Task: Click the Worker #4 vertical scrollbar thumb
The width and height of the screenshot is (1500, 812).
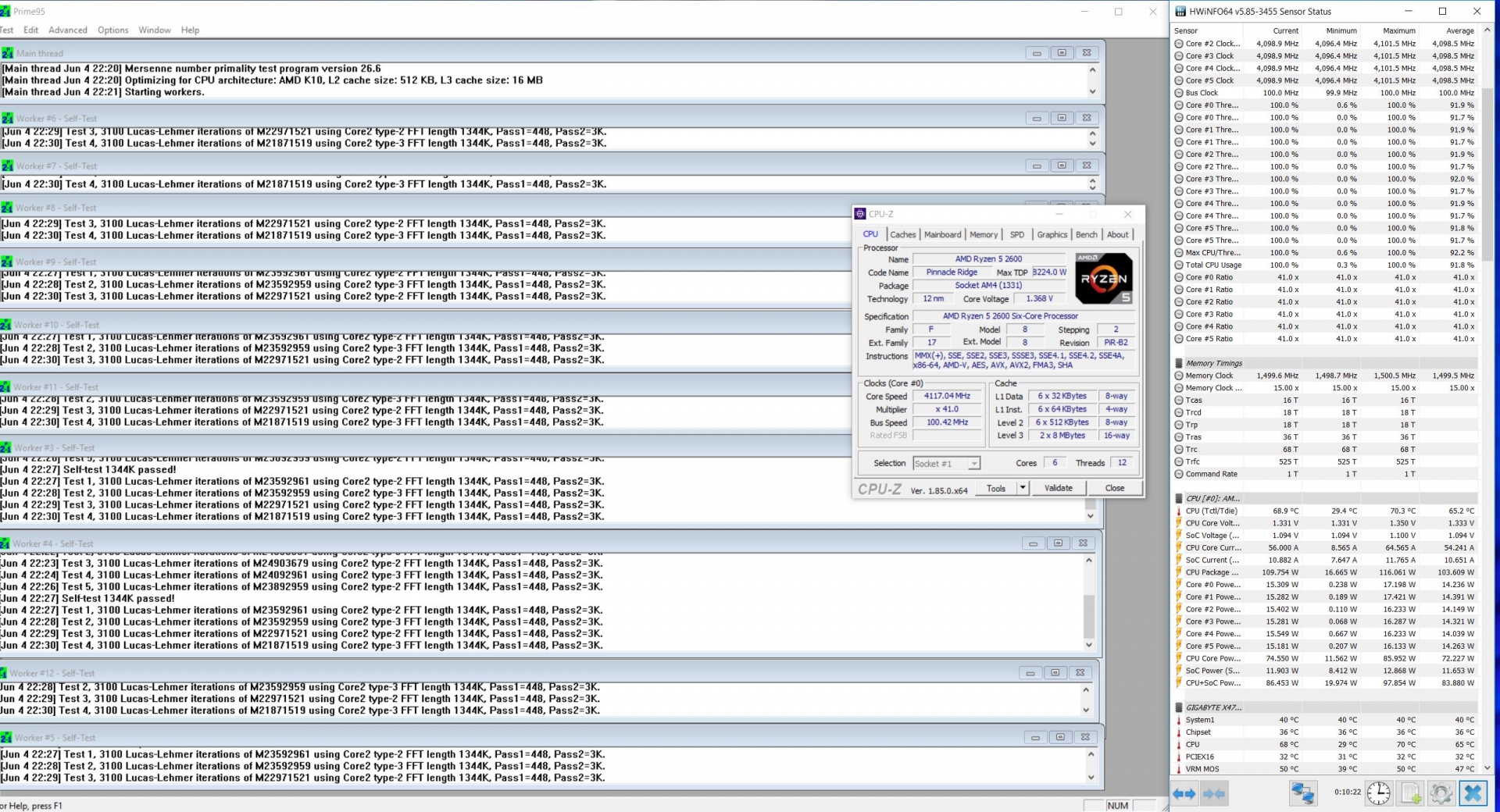Action: coord(1089,616)
